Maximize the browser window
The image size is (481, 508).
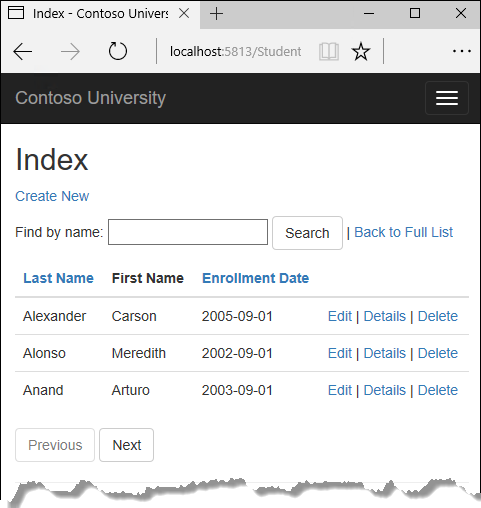(x=415, y=14)
